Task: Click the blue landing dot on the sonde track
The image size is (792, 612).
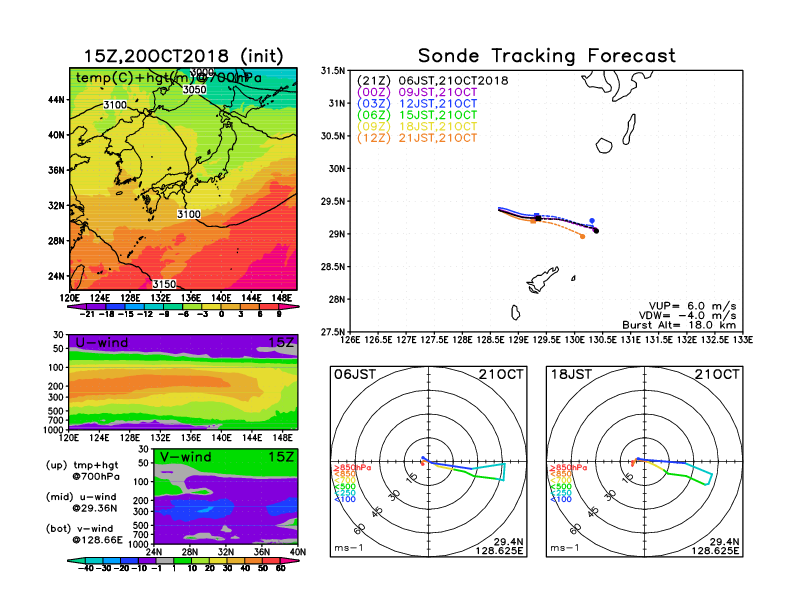Action: 592,221
